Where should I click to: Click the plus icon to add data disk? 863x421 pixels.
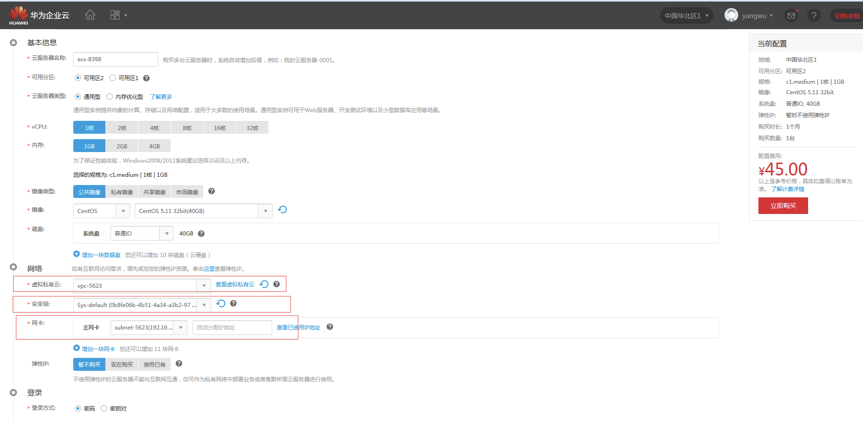click(77, 254)
